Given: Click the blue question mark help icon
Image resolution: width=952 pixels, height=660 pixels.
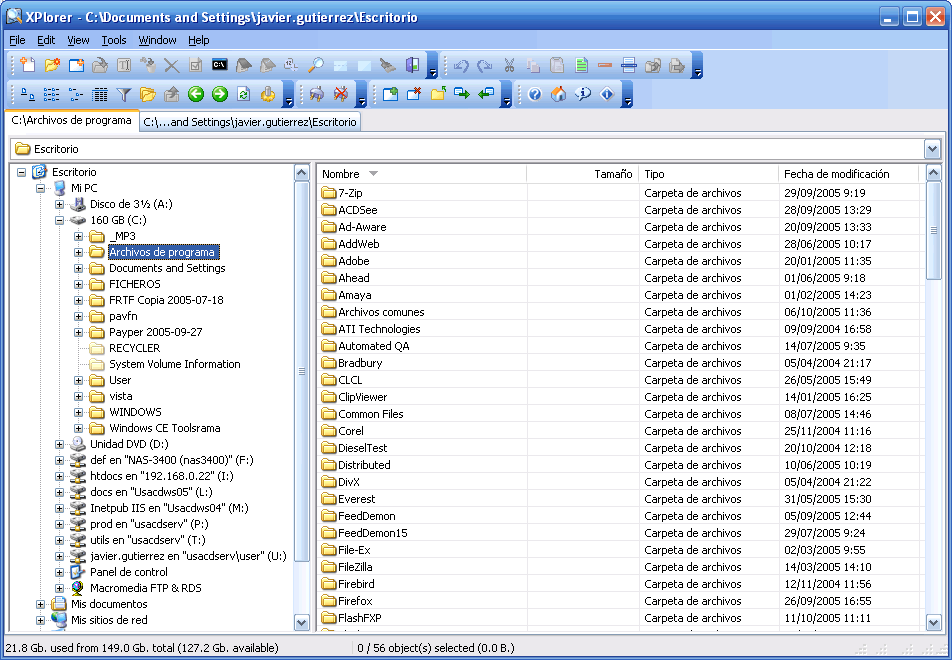Looking at the screenshot, I should click(534, 94).
